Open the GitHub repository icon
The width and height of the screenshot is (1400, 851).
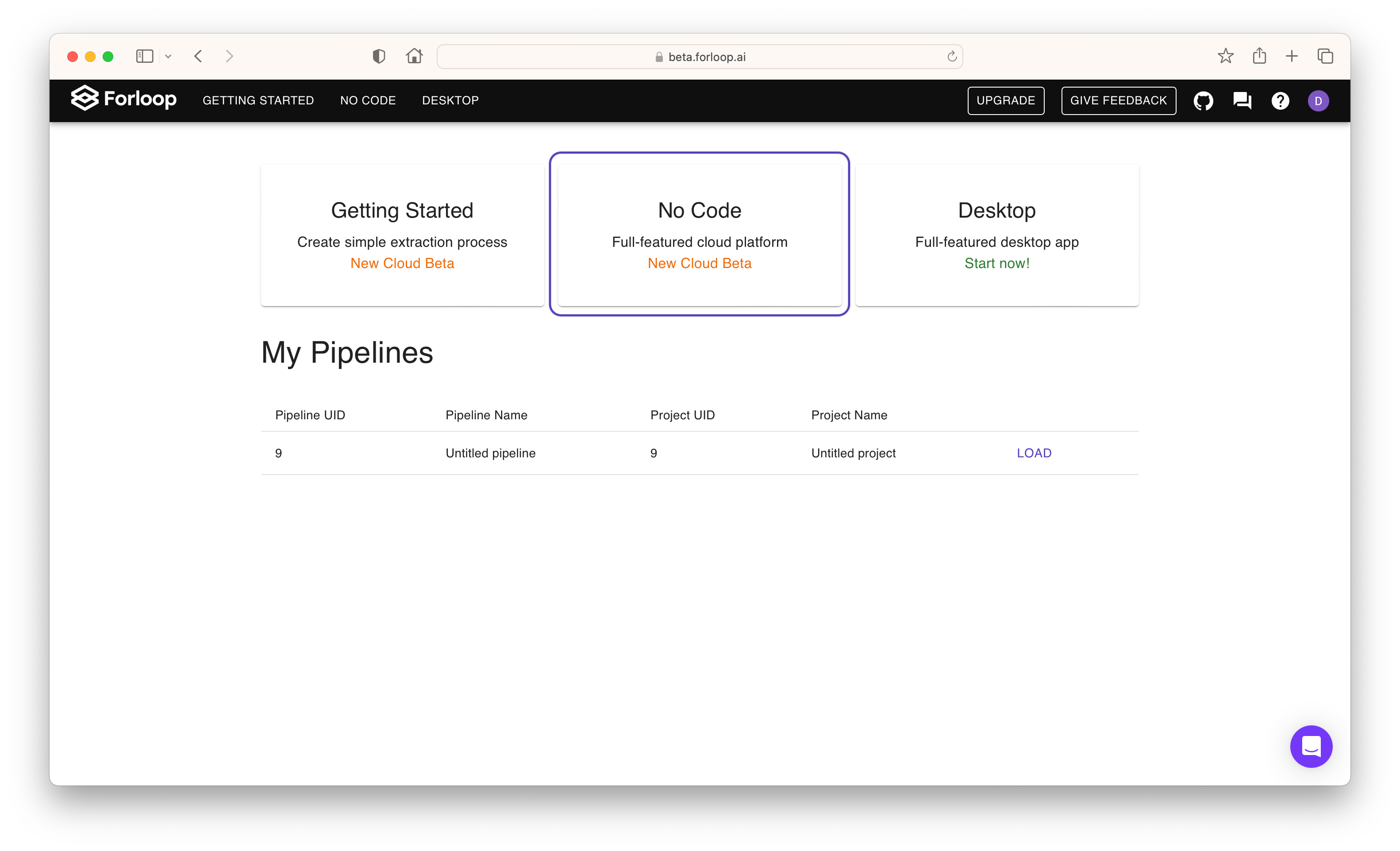(x=1203, y=101)
